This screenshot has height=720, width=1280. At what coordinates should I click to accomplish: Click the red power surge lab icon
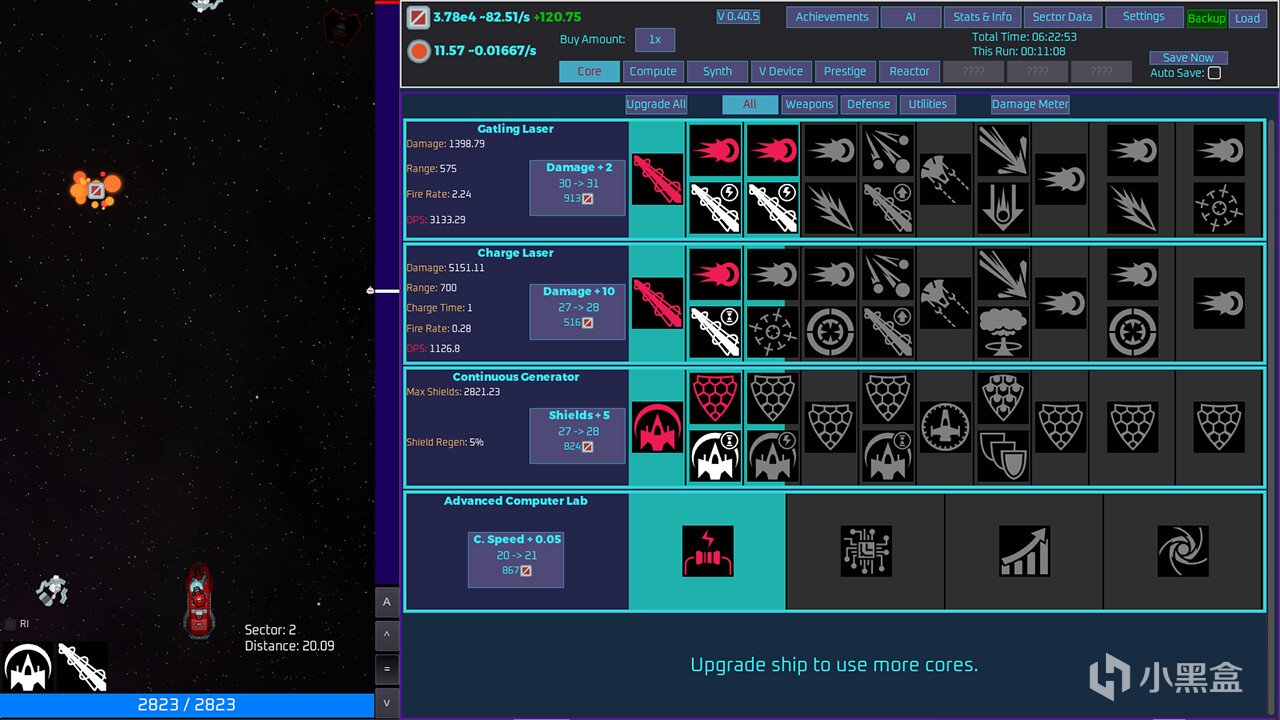coord(708,551)
